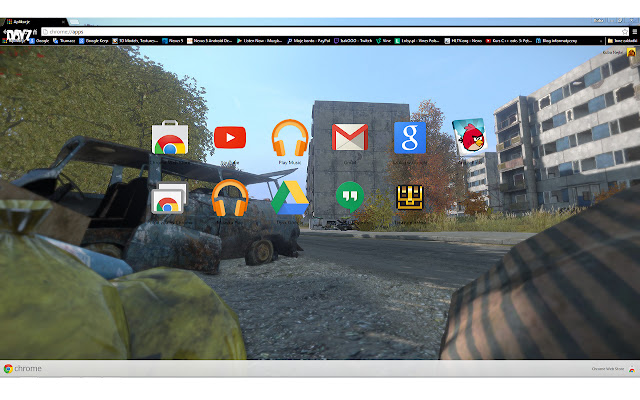Screen dimensions: 640x400
Task: Click the chrome logo in the bottom bar
Action: (22, 369)
